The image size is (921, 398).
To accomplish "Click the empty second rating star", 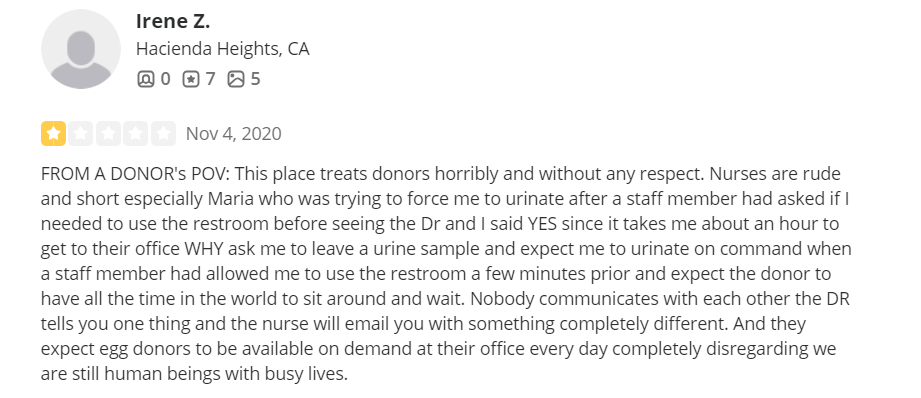I will [x=80, y=133].
